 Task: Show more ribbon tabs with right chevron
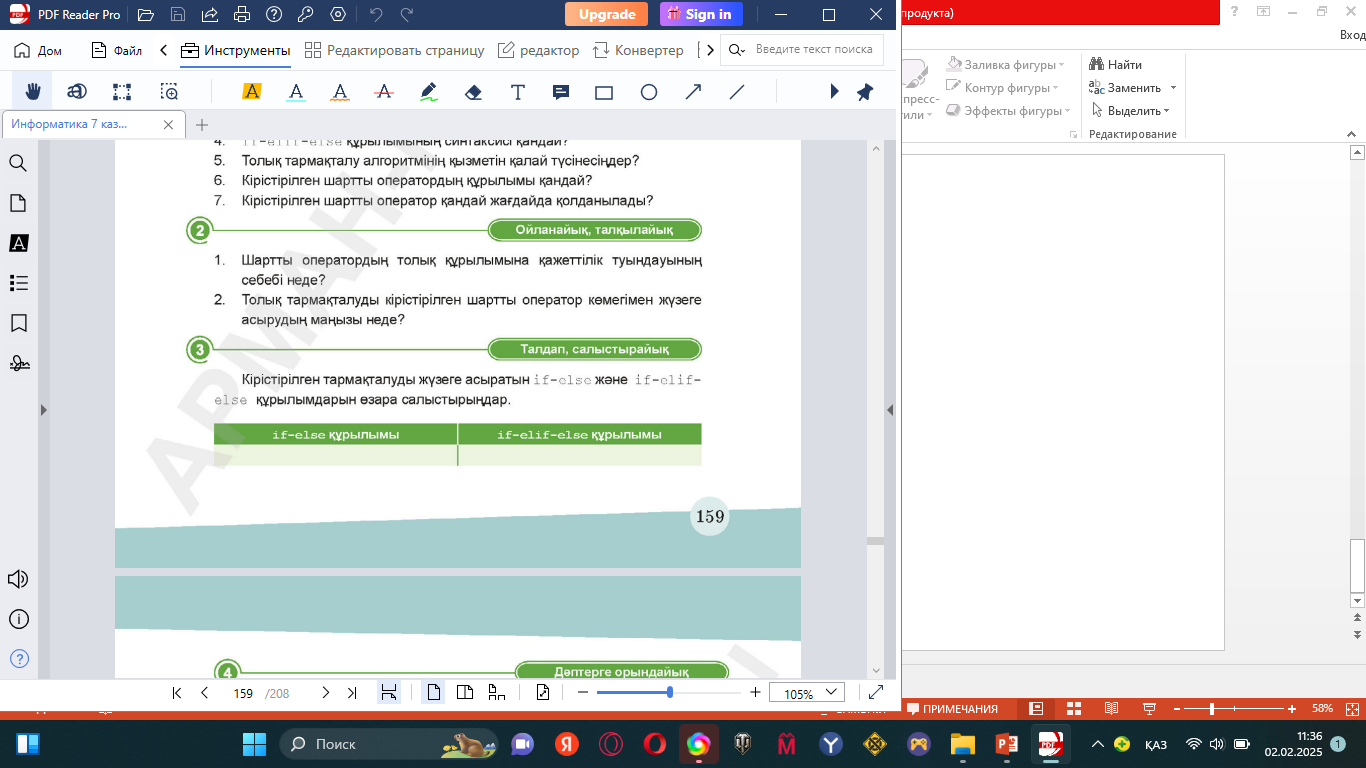pos(710,50)
